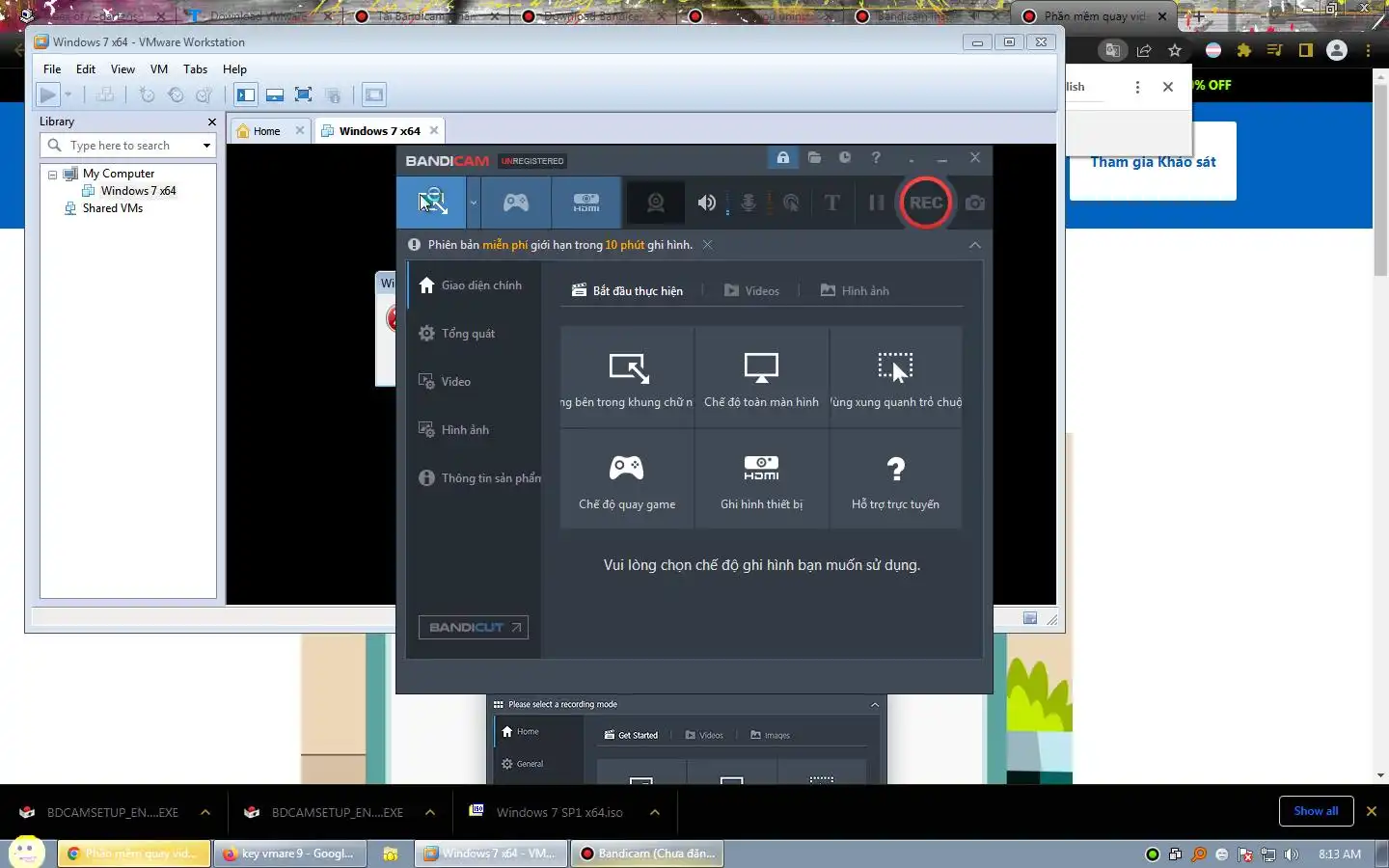The width and height of the screenshot is (1389, 868).
Task: Take screenshot with Bandicam camera icon
Action: click(x=975, y=203)
